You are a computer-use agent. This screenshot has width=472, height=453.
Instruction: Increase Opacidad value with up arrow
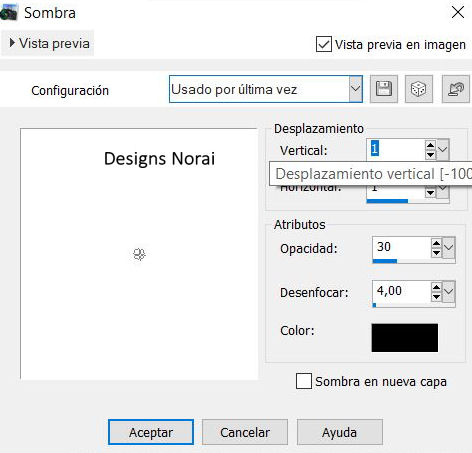(x=436, y=243)
